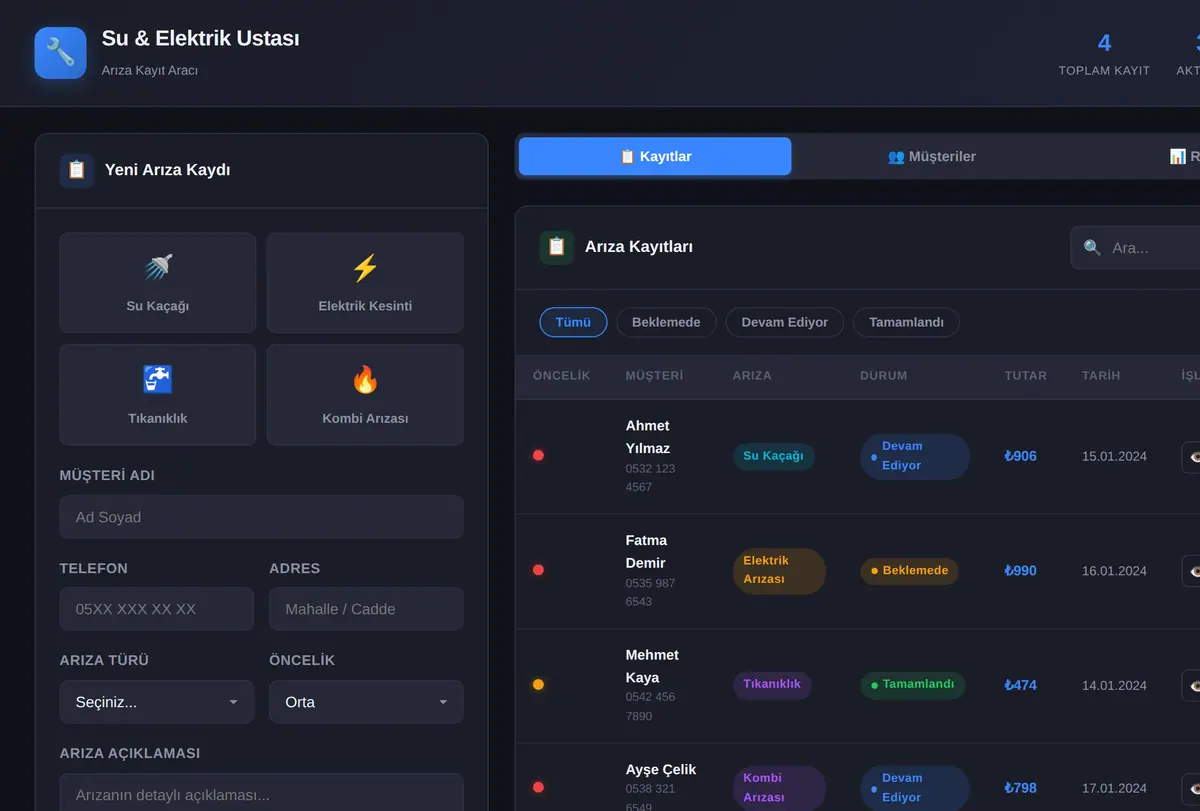View details of Ahmet Yılmaz record
The width and height of the screenshot is (1200, 811).
click(x=1191, y=457)
